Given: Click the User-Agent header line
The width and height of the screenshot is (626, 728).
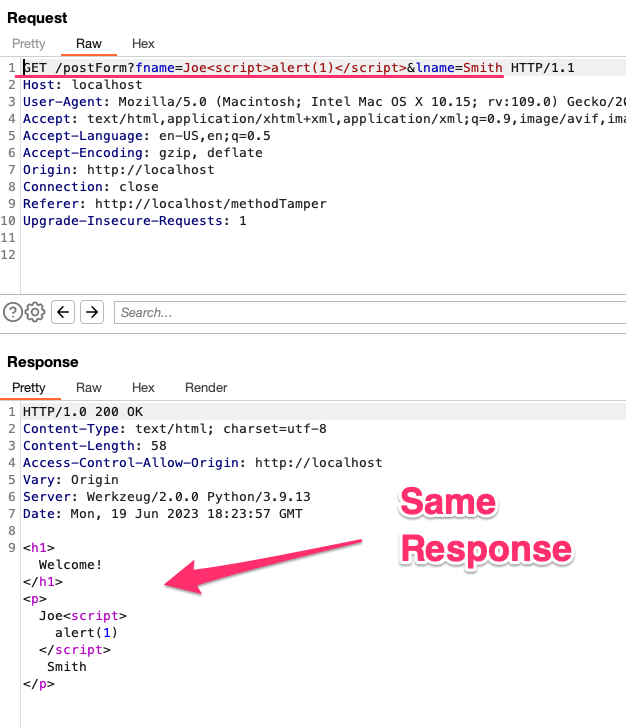Looking at the screenshot, I should pos(324,102).
